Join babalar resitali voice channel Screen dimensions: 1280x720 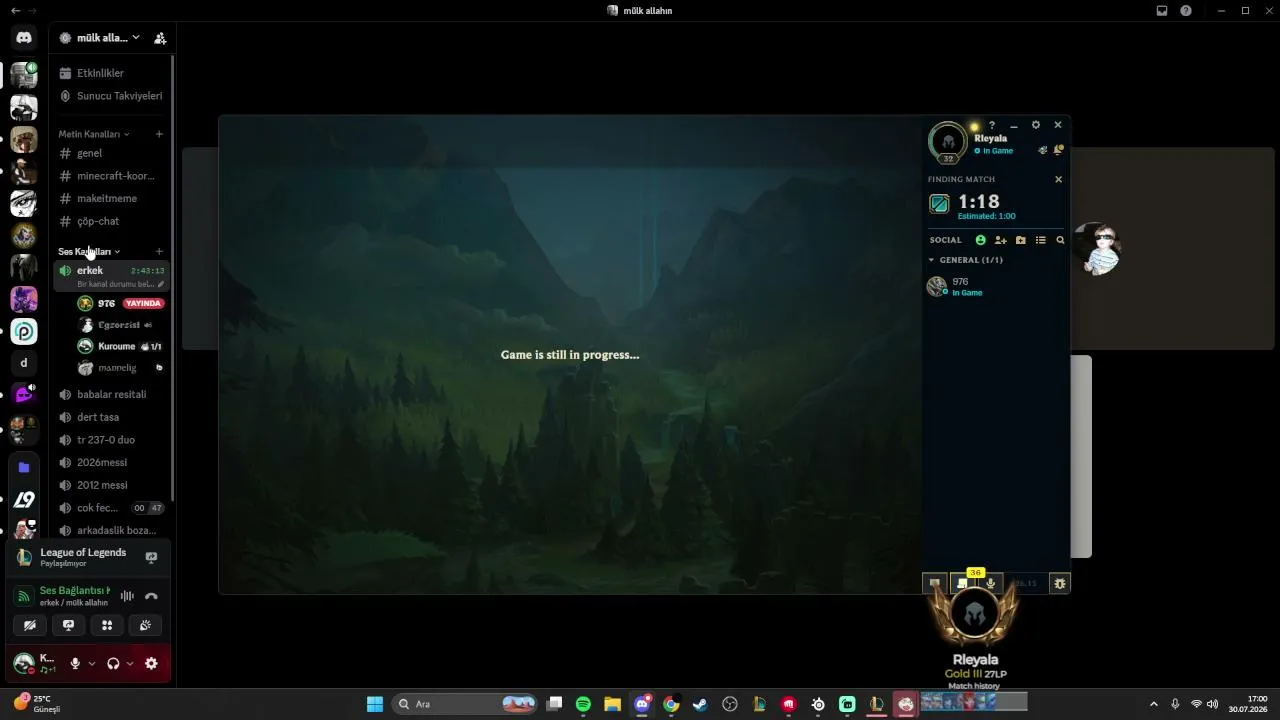click(x=110, y=394)
